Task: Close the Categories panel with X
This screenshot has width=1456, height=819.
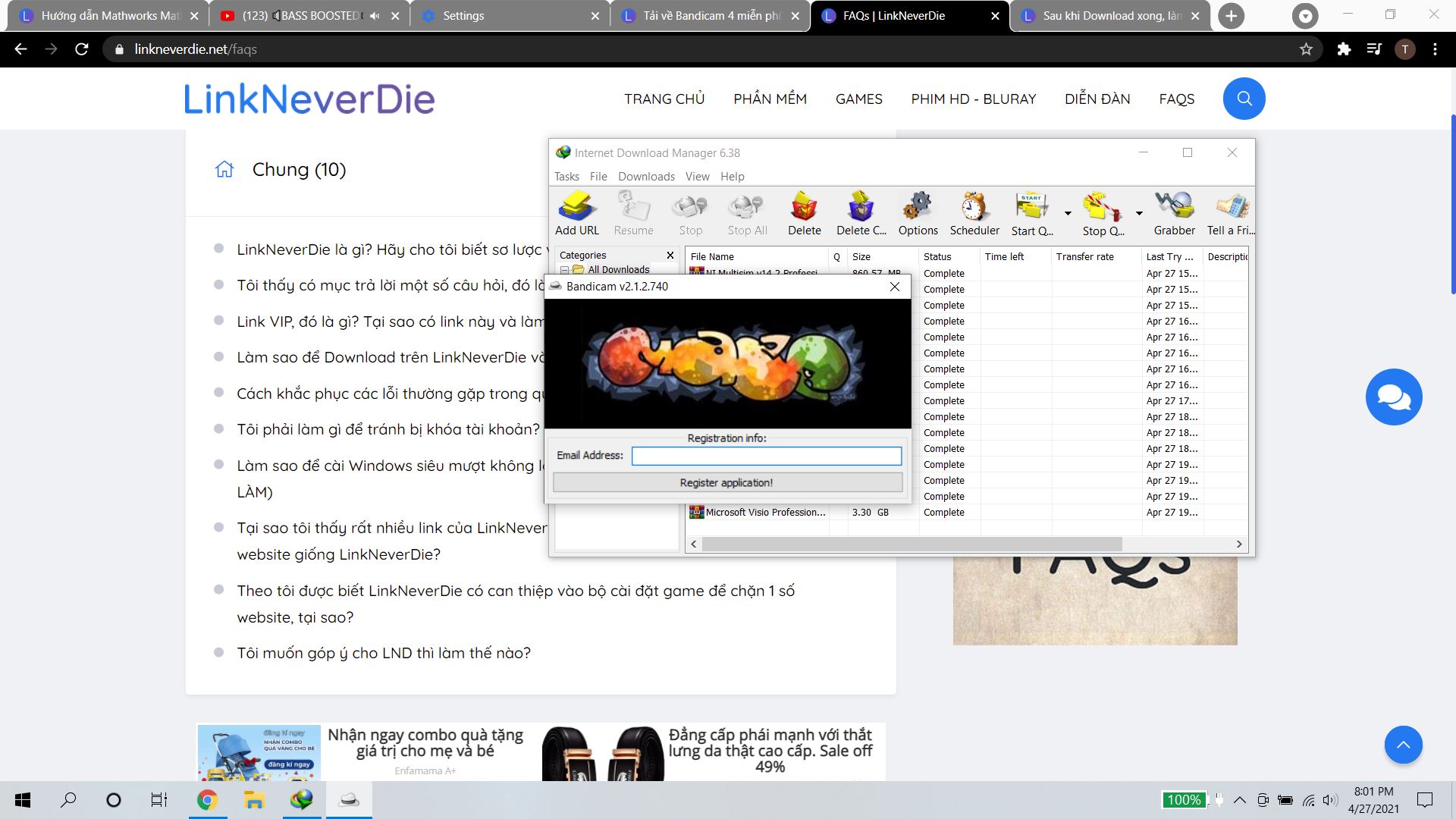Action: (670, 256)
